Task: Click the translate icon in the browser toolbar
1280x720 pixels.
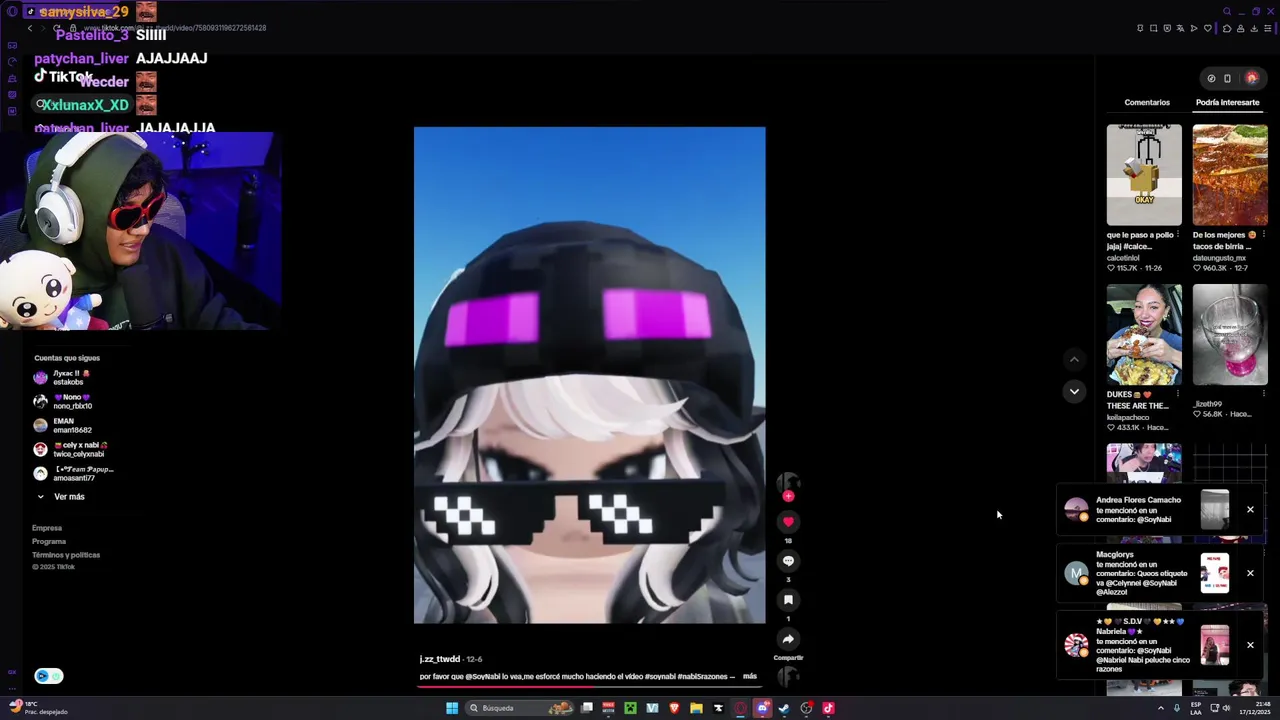Action: (x=1180, y=28)
